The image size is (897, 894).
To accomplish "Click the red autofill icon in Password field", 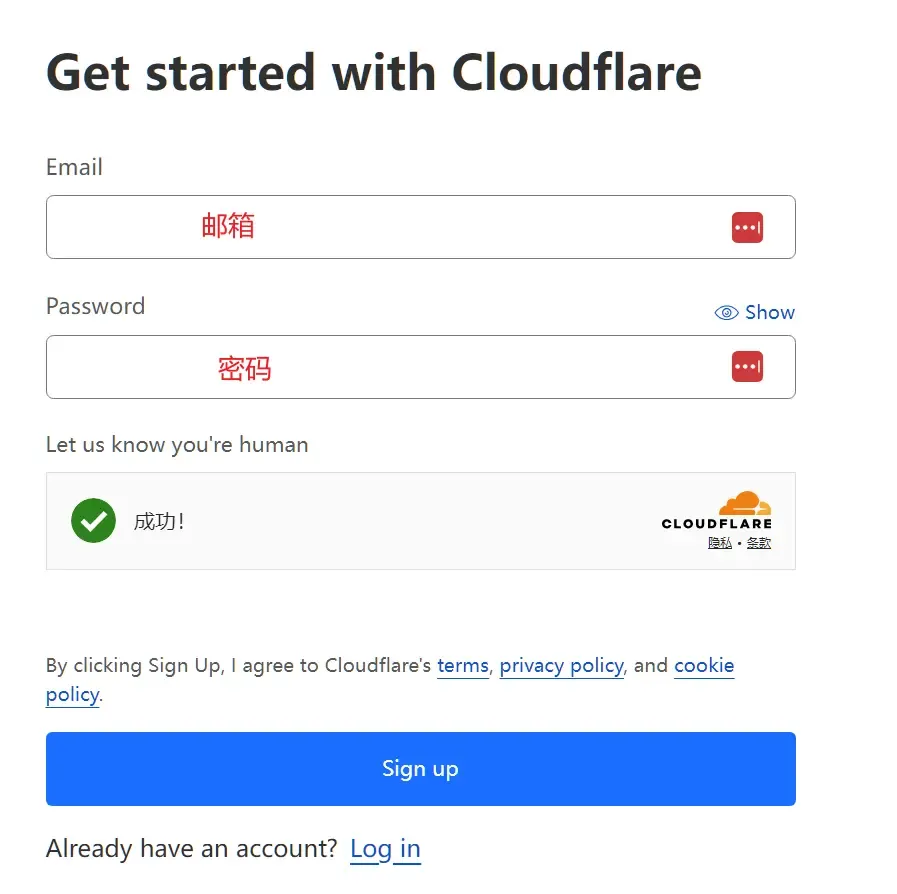I will point(747,367).
